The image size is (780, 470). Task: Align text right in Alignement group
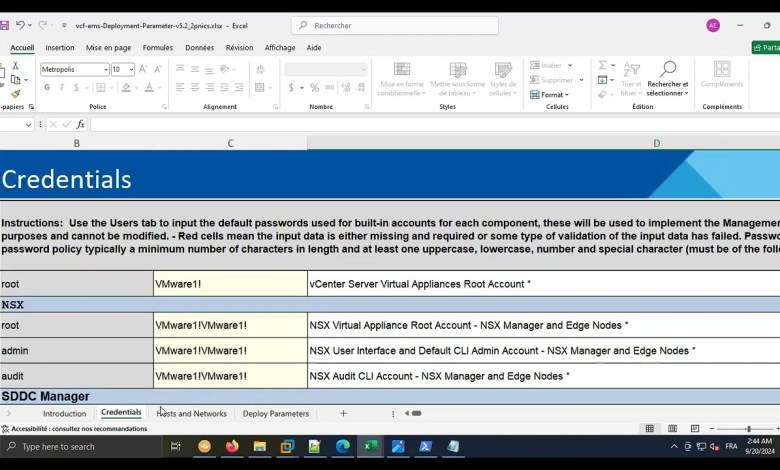click(209, 88)
